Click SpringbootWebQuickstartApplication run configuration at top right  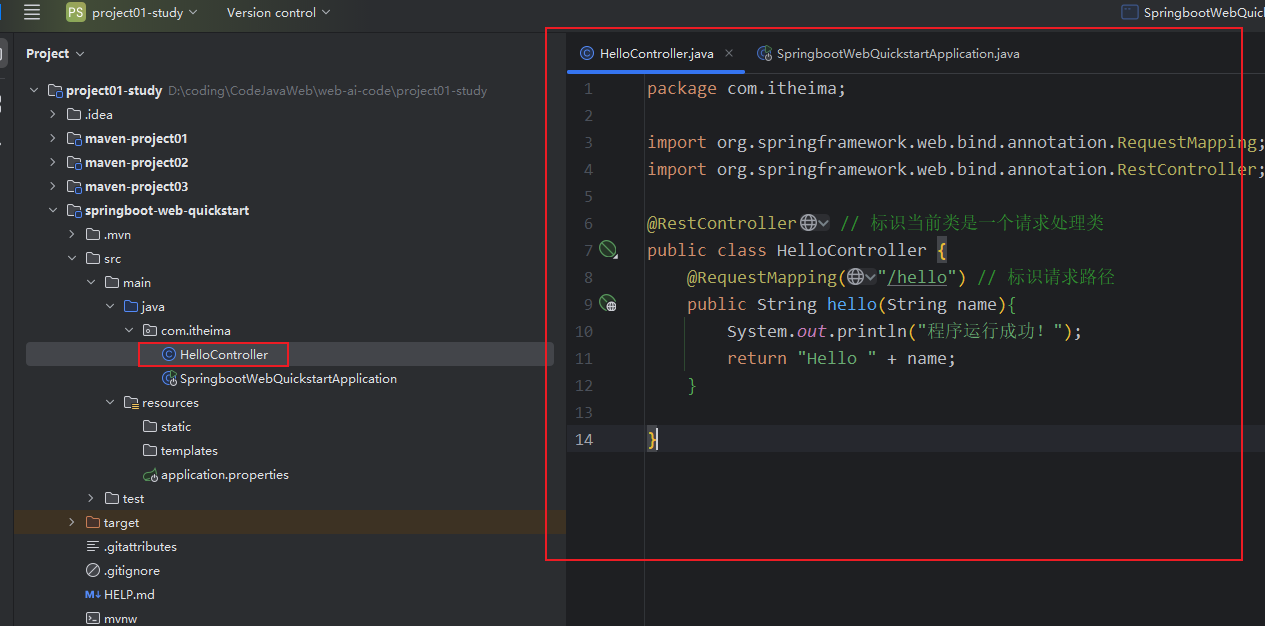1192,12
